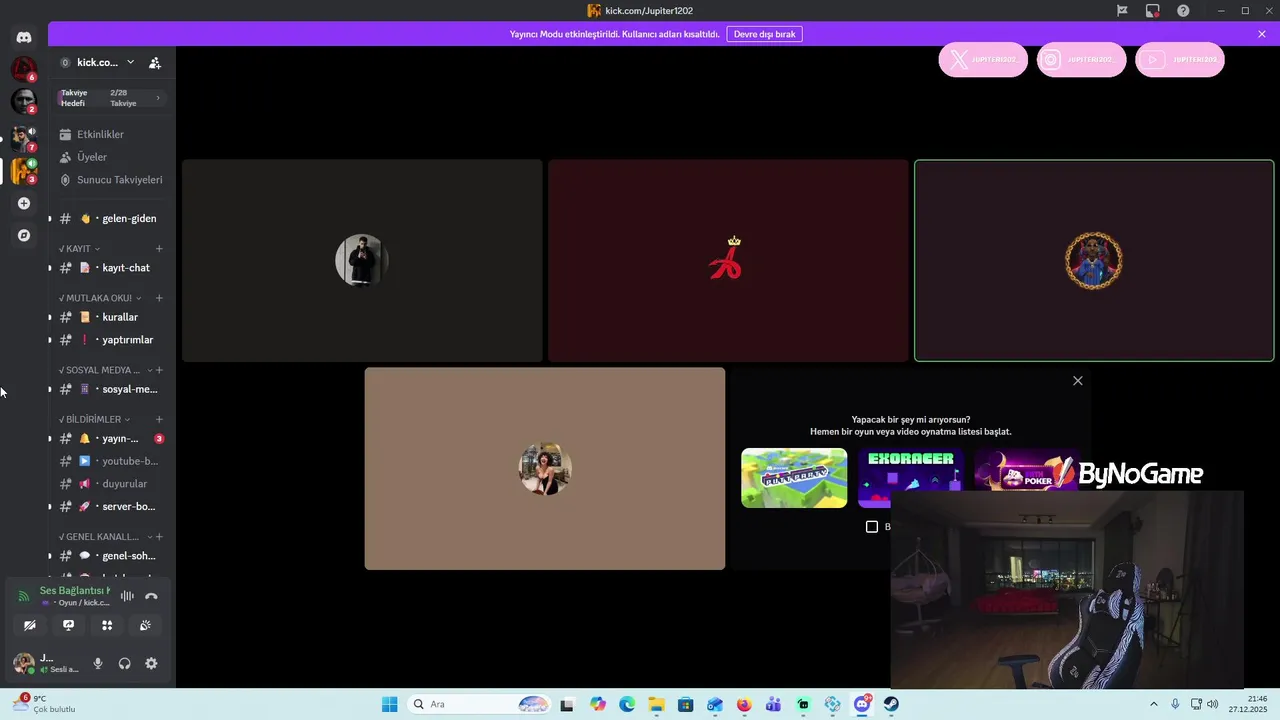The height and width of the screenshot is (720, 1280).
Task: Open the kayıt-chat channel
Action: pyautogui.click(x=111, y=268)
